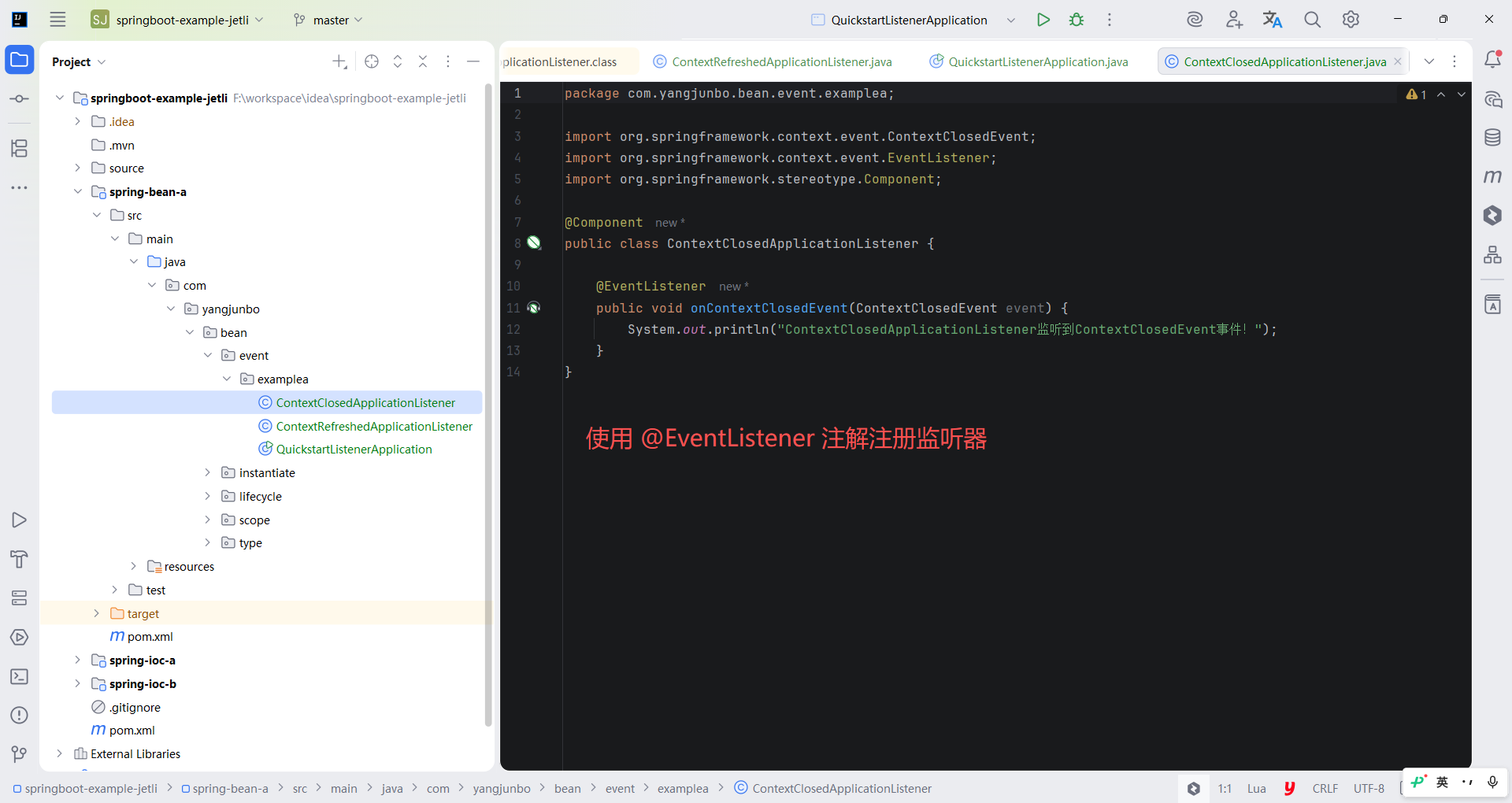Image resolution: width=1512 pixels, height=803 pixels.
Task: Switch to QuickstartListenerApplication.java tab
Action: click(1030, 61)
